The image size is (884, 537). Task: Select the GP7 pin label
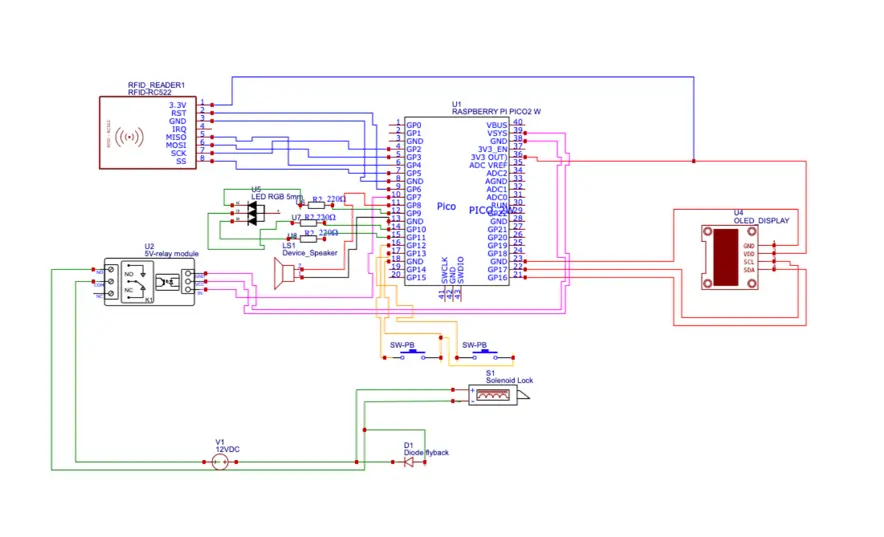coord(414,197)
